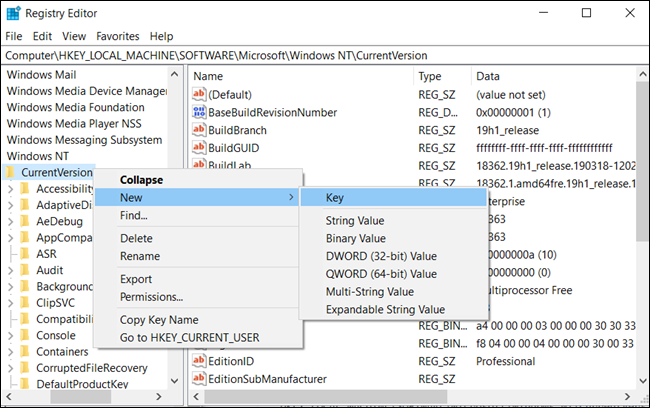650x408 pixels.
Task: Click the ASR folder icon
Action: pyautogui.click(x=25, y=254)
